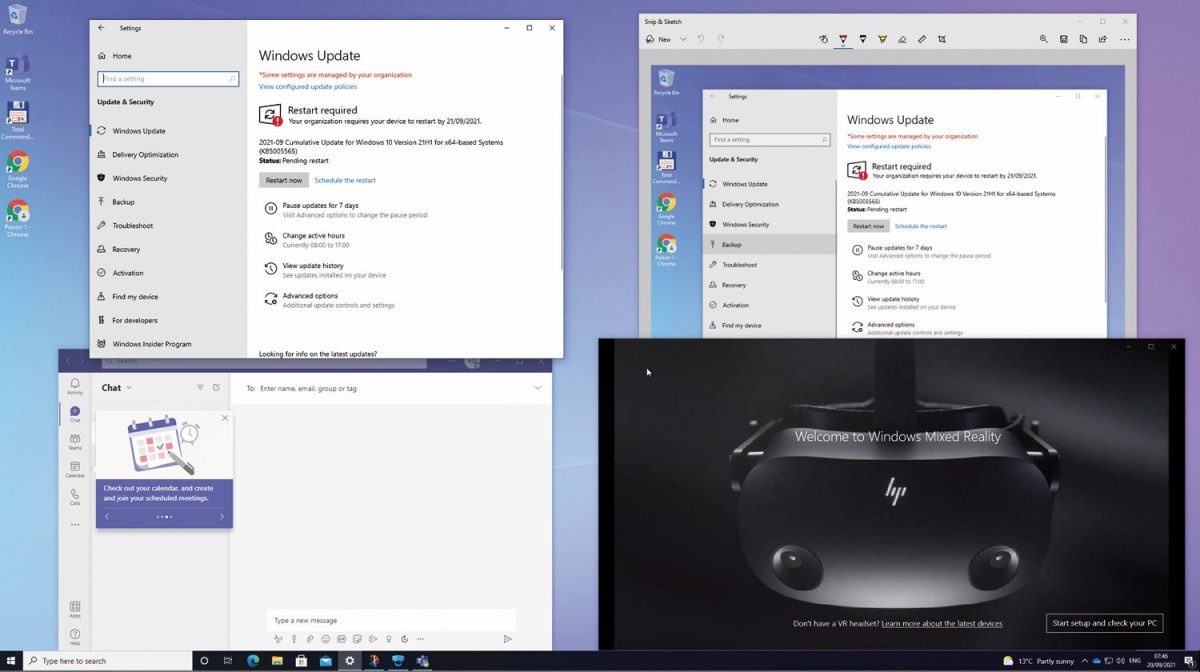Show hidden system tray icons
The image size is (1200, 672).
coord(1084,661)
